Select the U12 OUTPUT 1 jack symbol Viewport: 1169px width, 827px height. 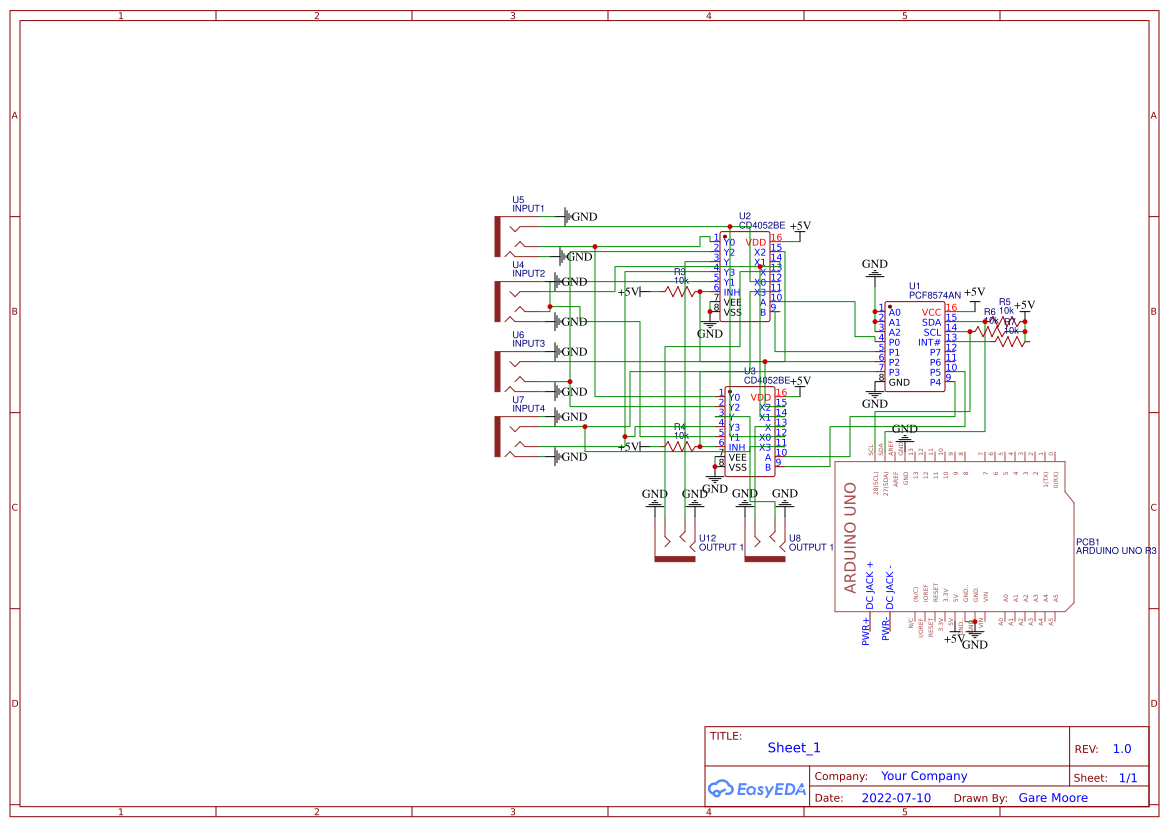674,558
